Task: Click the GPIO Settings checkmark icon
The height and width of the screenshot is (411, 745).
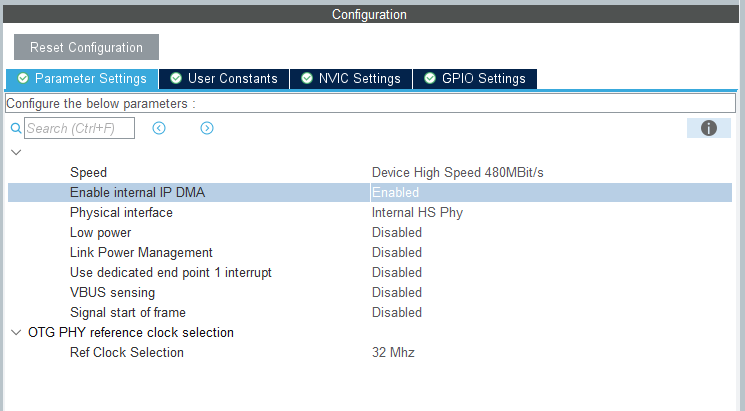Action: click(x=430, y=78)
